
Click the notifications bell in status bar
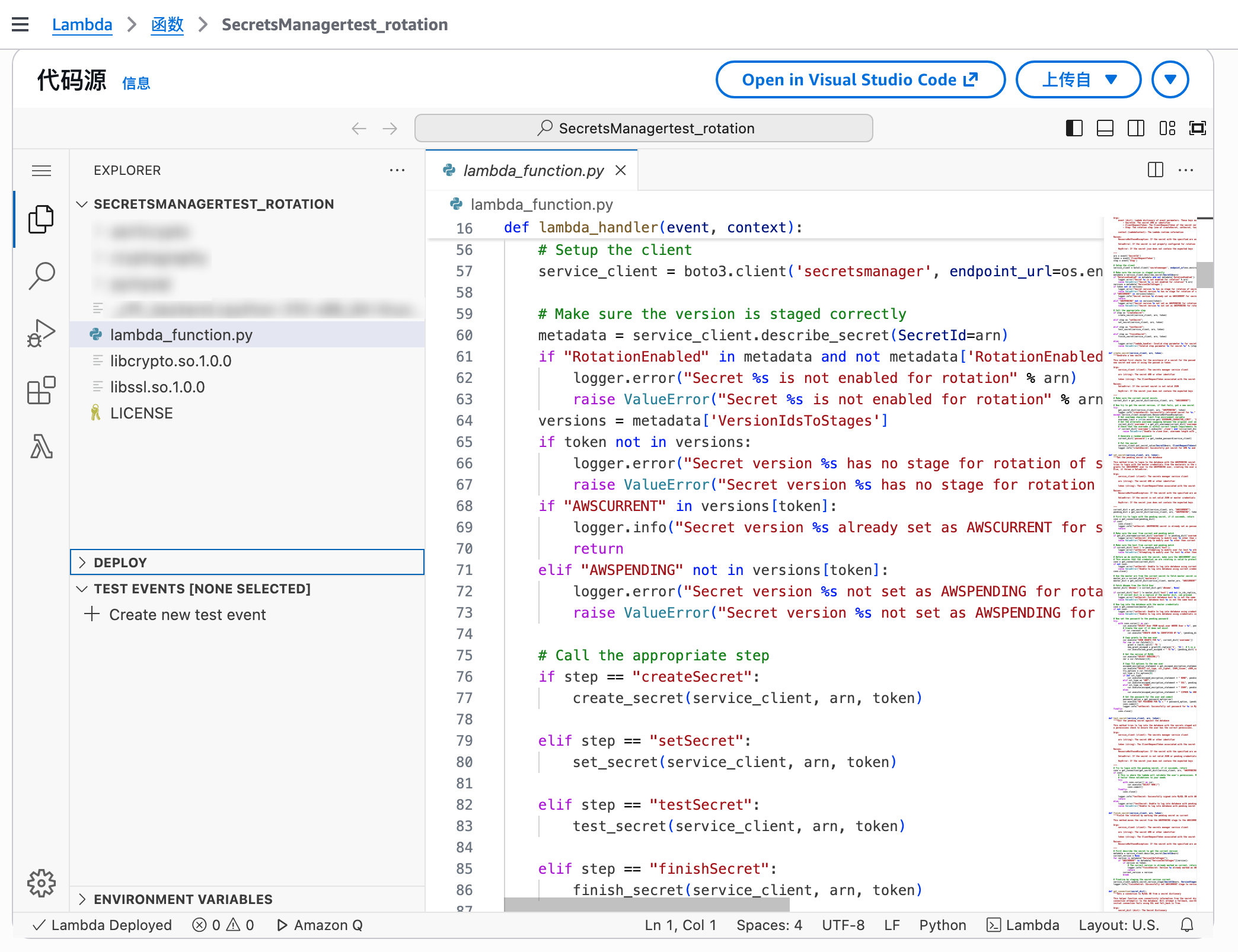pyautogui.click(x=1186, y=925)
